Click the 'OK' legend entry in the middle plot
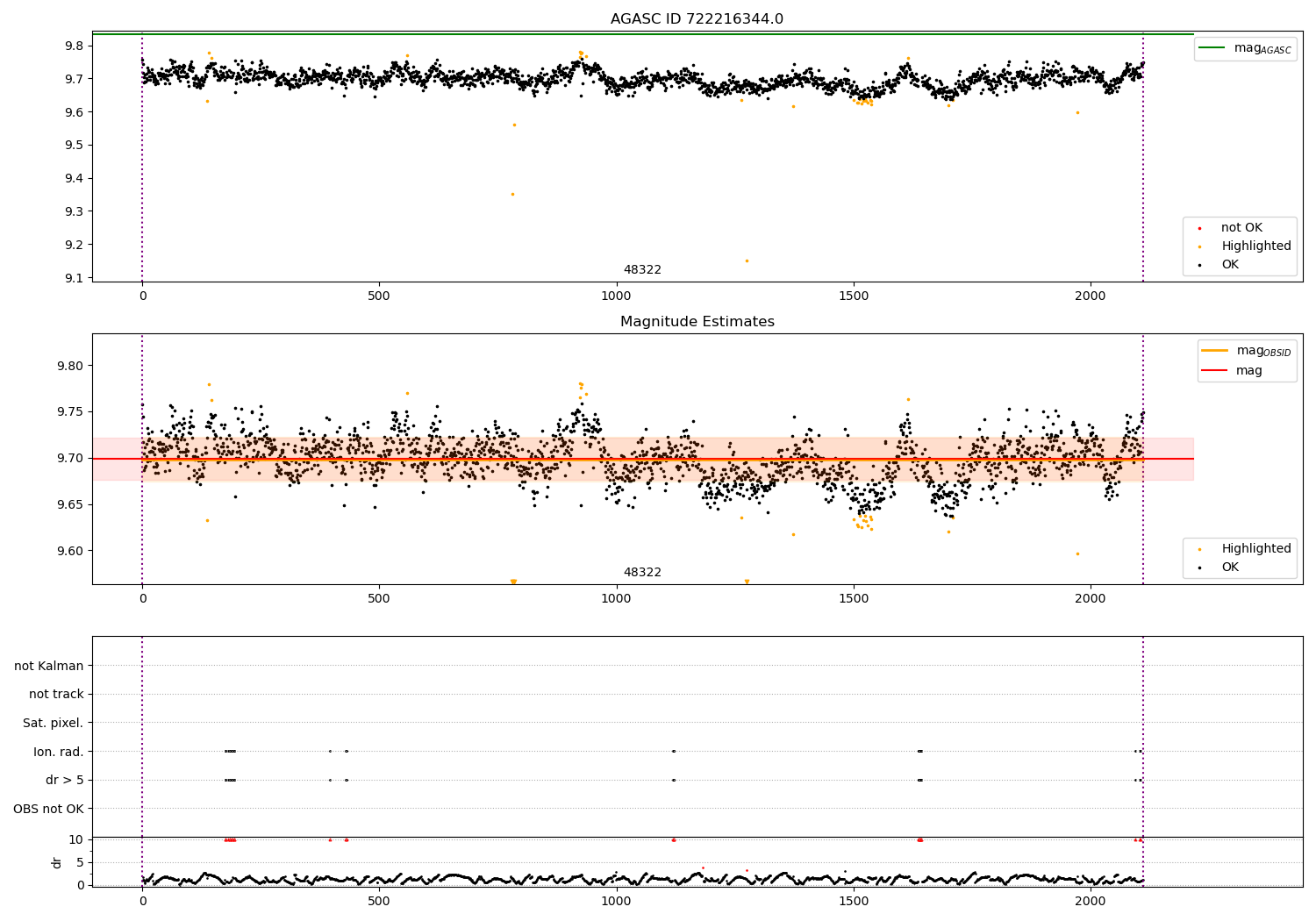Image resolution: width=1316 pixels, height=921 pixels. 1220,568
